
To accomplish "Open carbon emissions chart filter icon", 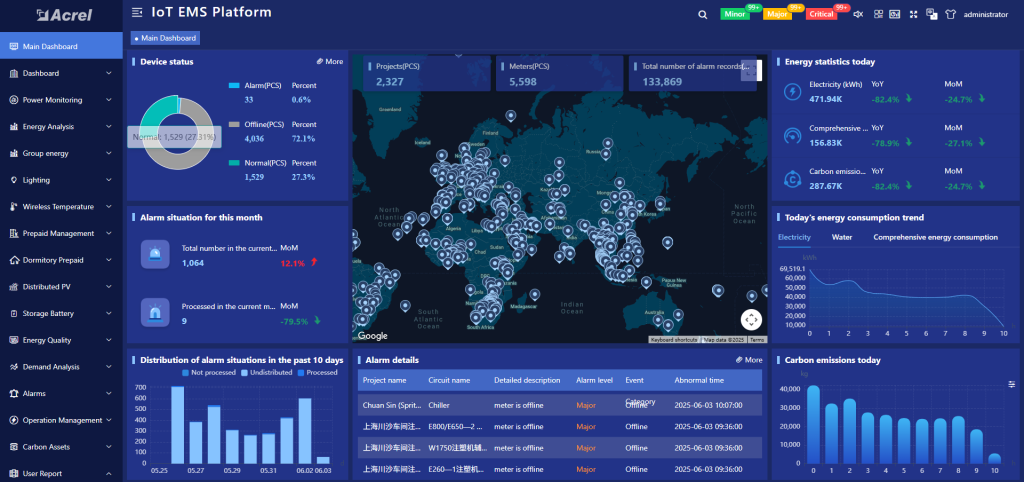I will (x=1012, y=385).
